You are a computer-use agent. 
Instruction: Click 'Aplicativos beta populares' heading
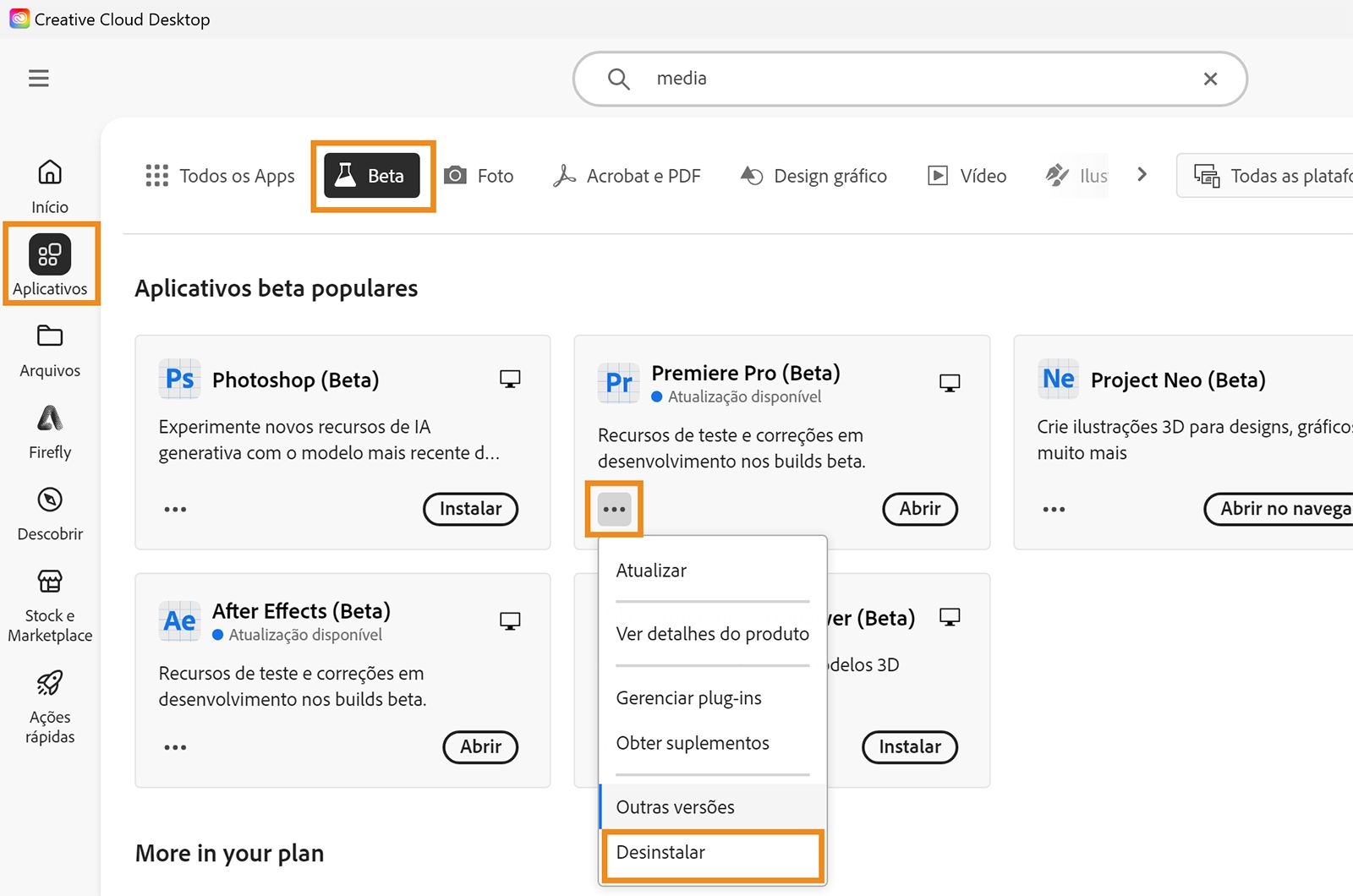click(x=277, y=288)
